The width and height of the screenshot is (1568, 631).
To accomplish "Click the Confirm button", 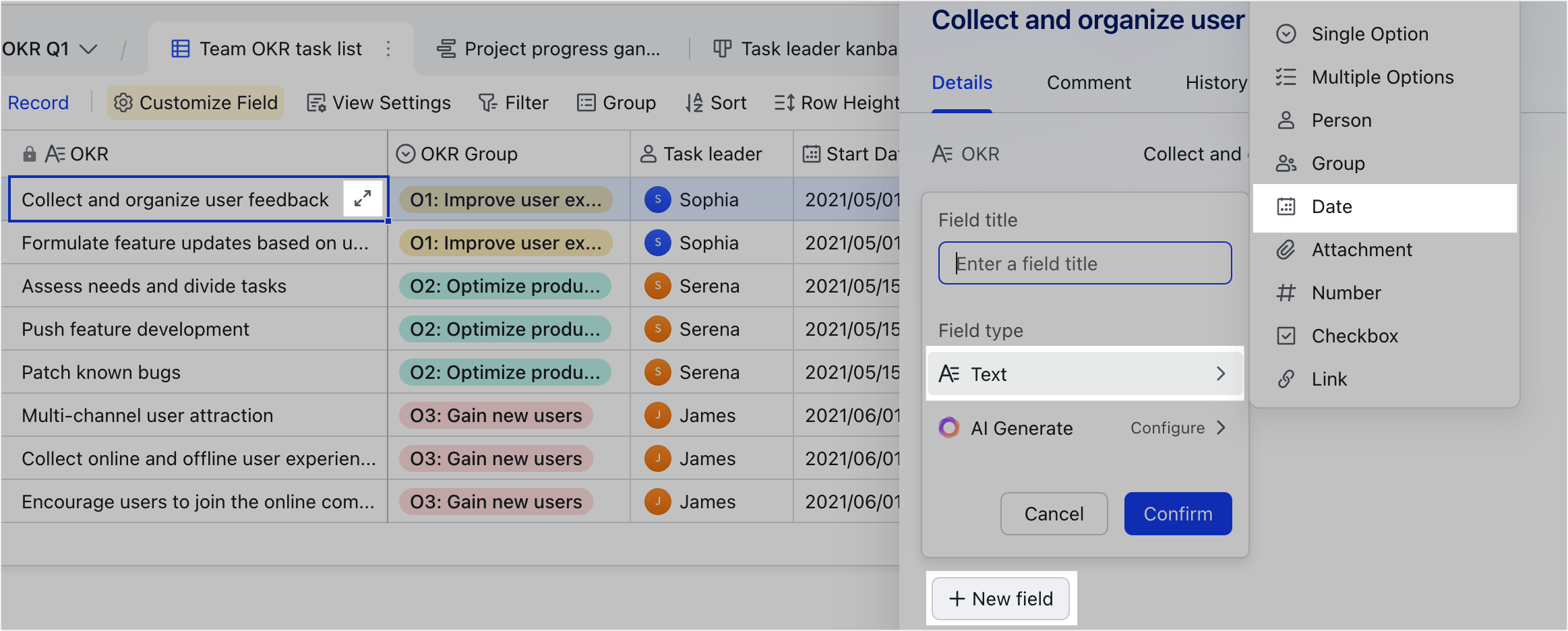I will (1178, 514).
